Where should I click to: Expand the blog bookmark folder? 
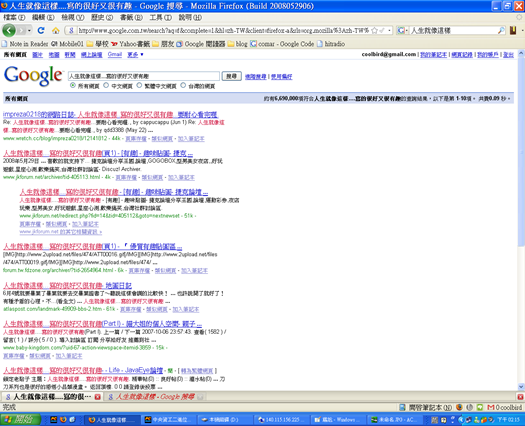(x=237, y=44)
